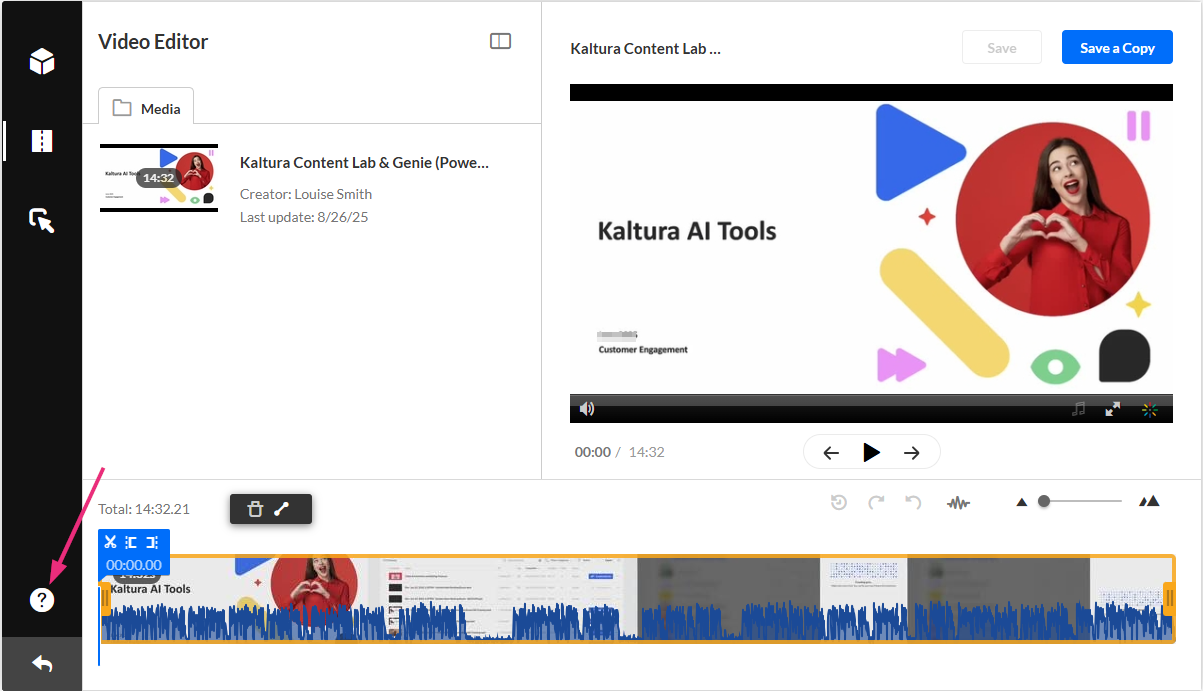Click 'Last update: 8/26/25' text
The width and height of the screenshot is (1203, 691).
pos(304,217)
